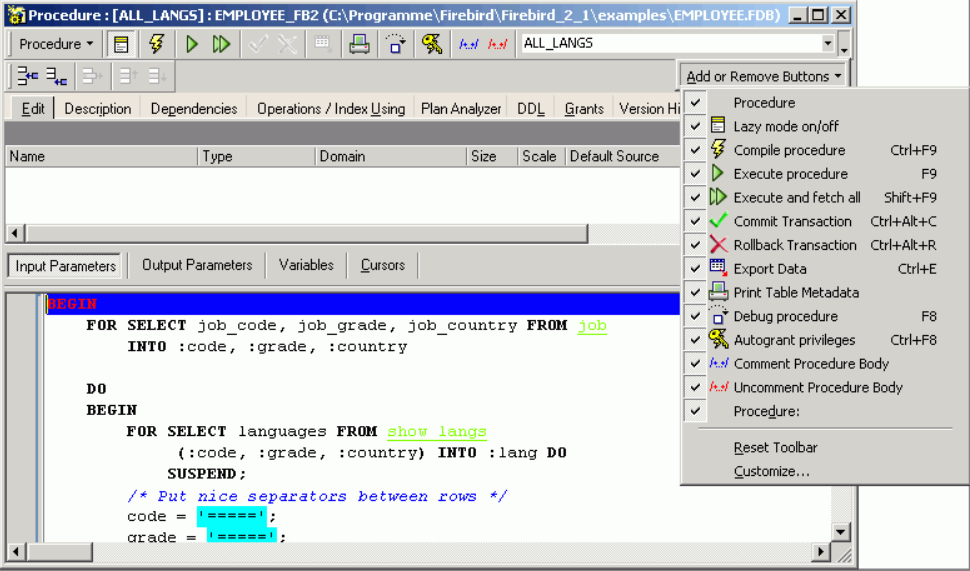Uncheck Commit Transaction in the buttons list
Screen dimensions: 970x571
tap(695, 222)
